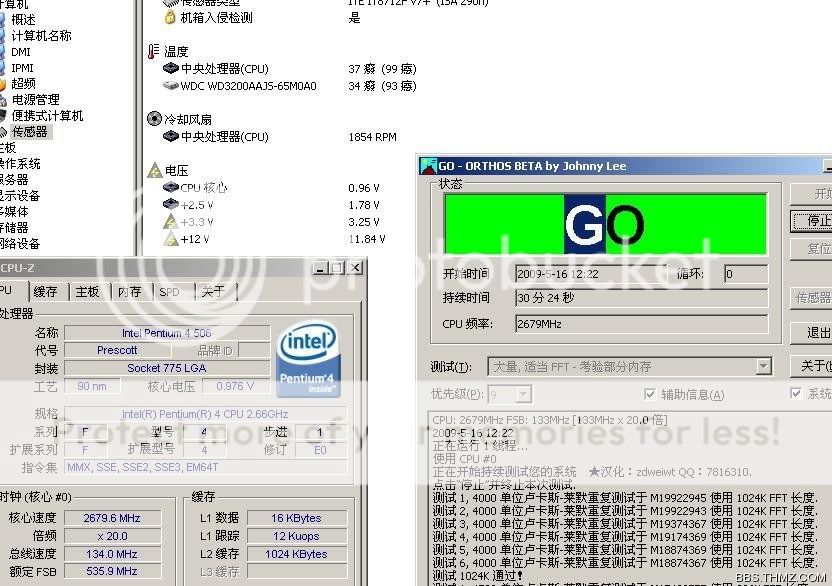Click the green GO status banner
The width and height of the screenshot is (832, 586).
click(x=605, y=224)
